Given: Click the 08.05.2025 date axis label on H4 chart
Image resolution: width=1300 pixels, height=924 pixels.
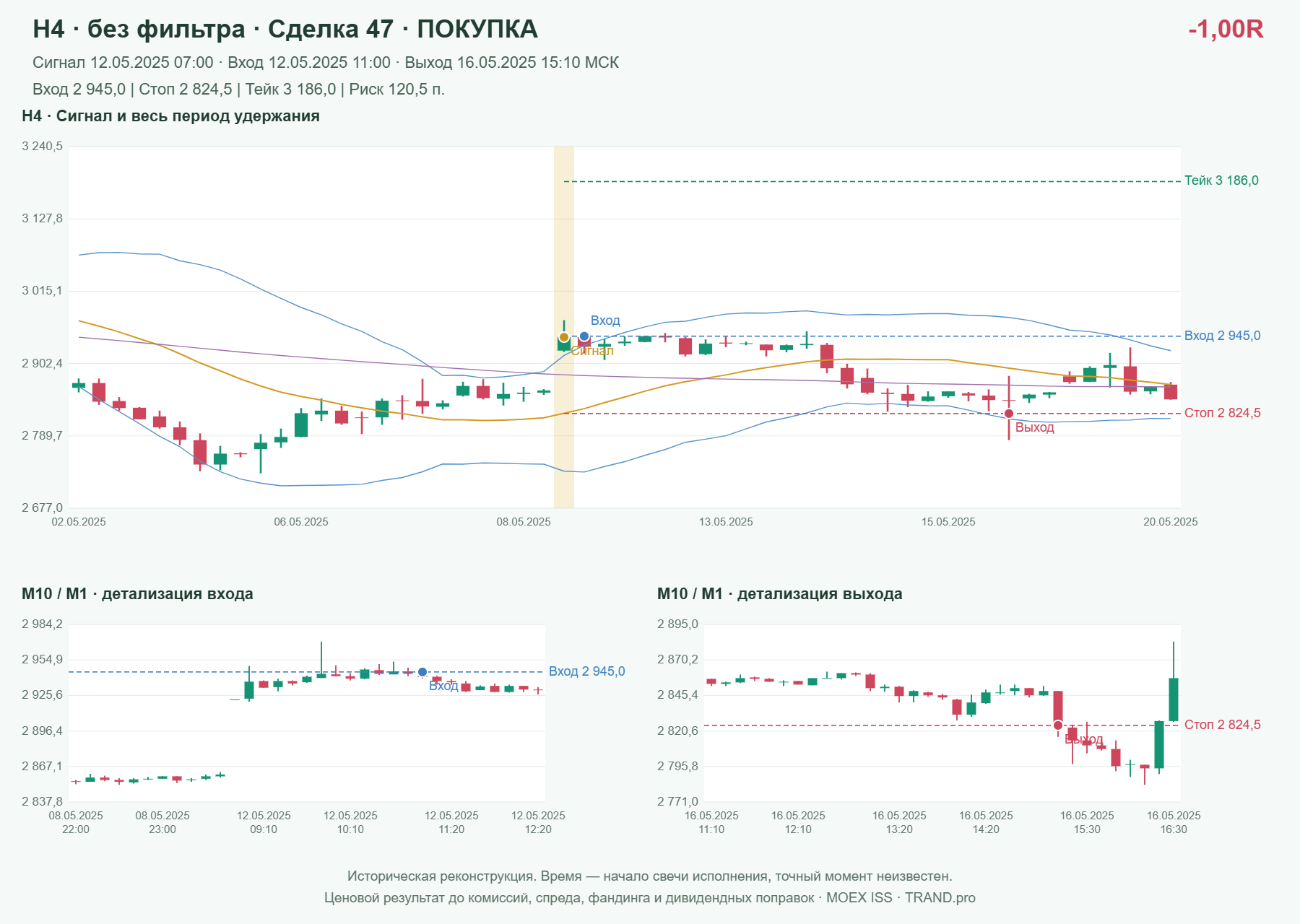Looking at the screenshot, I should (524, 522).
